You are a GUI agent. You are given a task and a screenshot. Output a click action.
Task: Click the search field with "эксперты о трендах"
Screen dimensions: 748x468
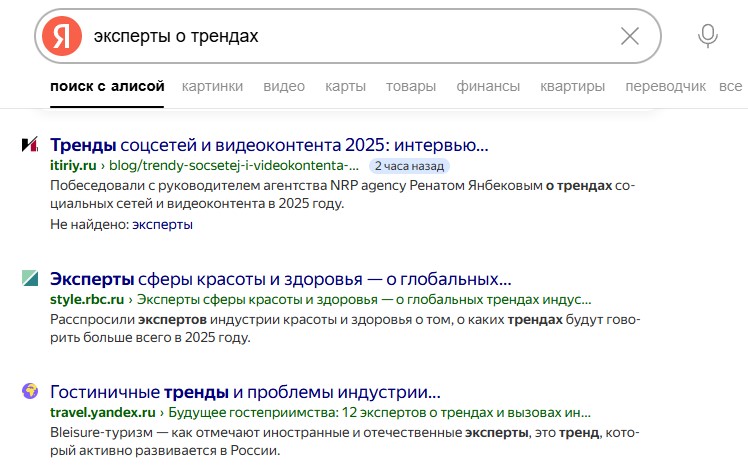click(x=348, y=36)
